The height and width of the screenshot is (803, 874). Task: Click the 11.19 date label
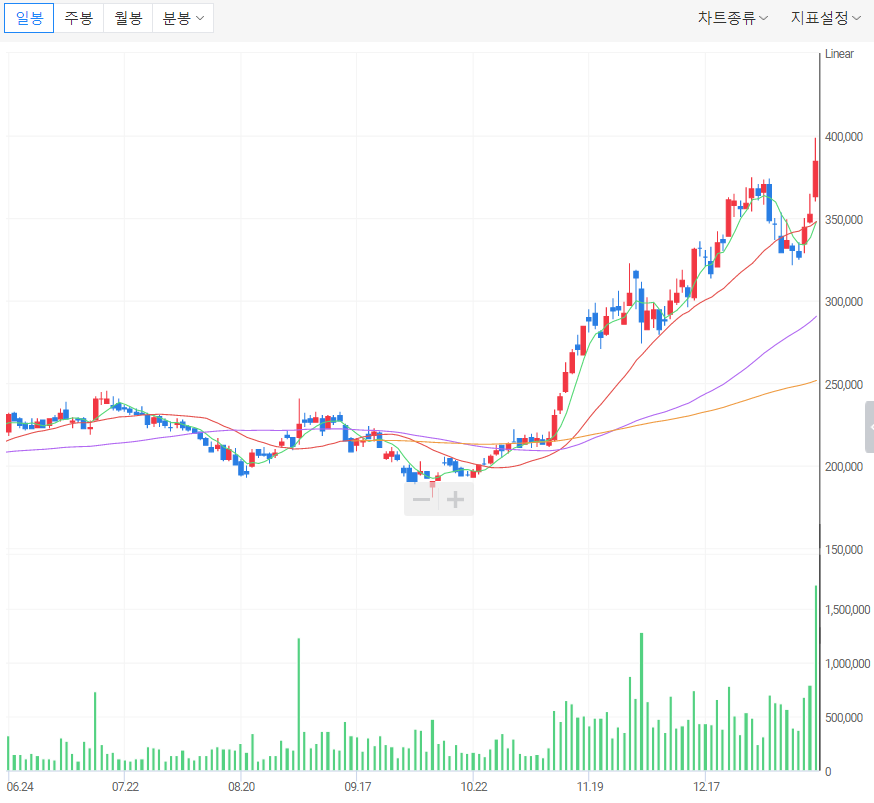point(590,787)
